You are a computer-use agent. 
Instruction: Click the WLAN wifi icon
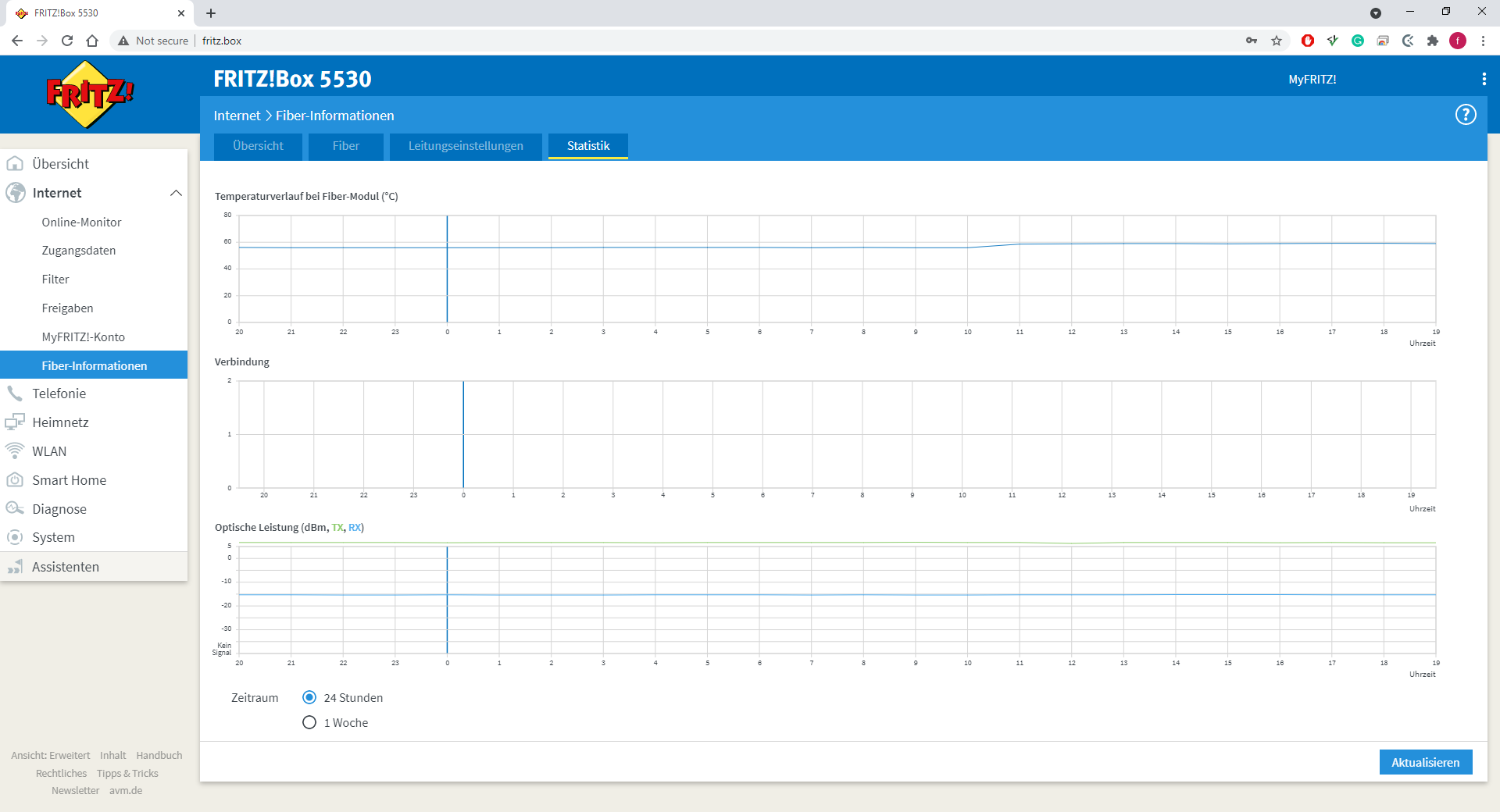pyautogui.click(x=15, y=451)
